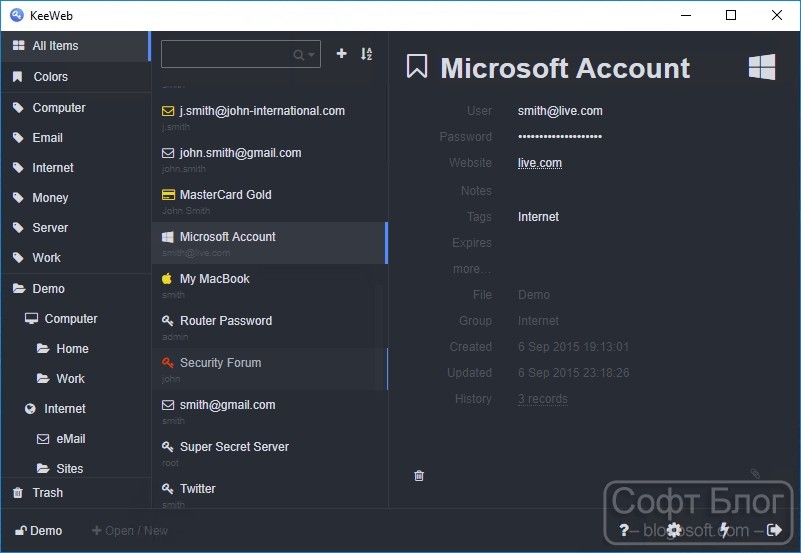View the 3 records history link
801x553 pixels.
543,399
